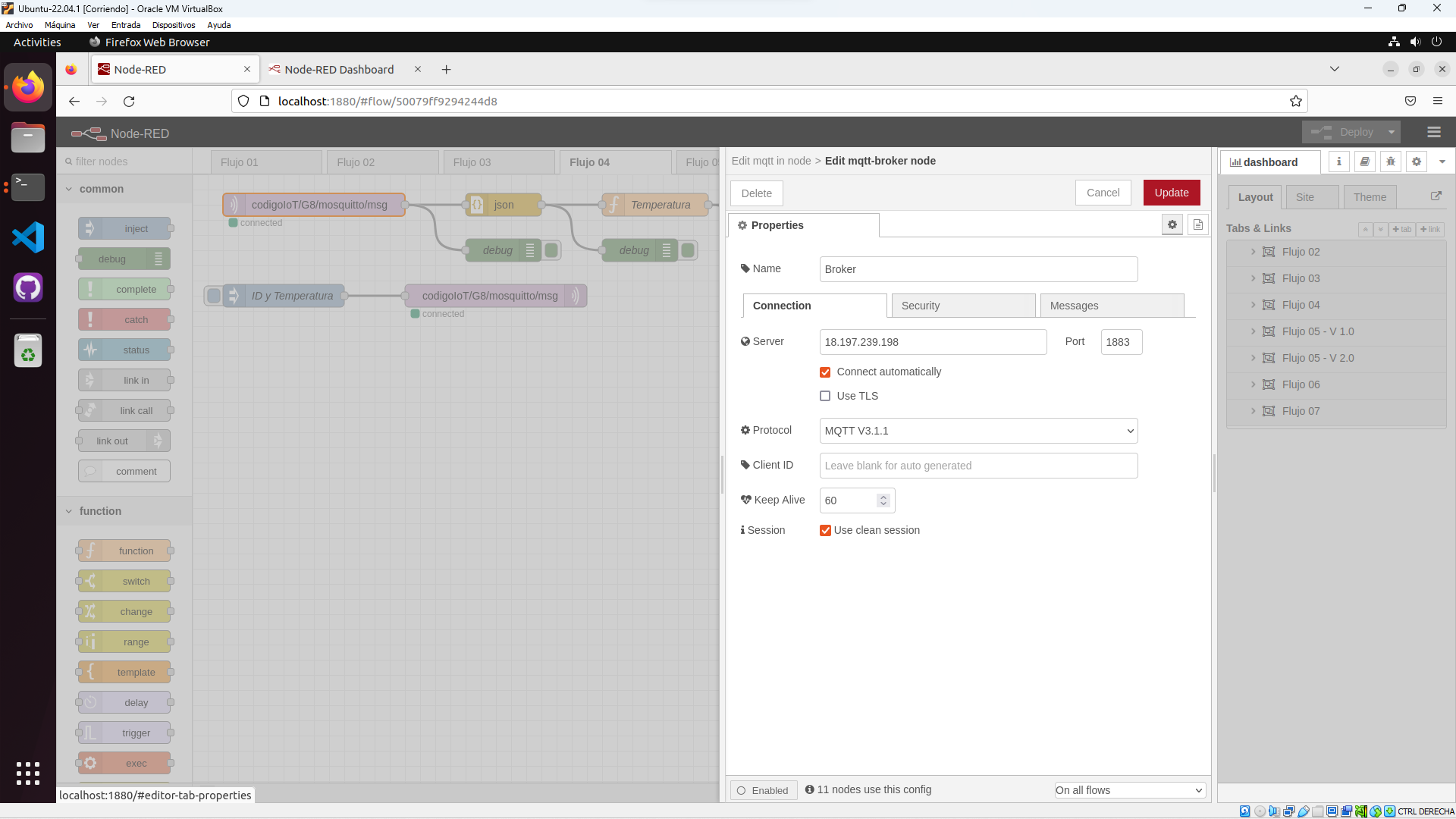This screenshot has height=819, width=1456.
Task: Open dashboard in new window icon
Action: tap(1436, 196)
